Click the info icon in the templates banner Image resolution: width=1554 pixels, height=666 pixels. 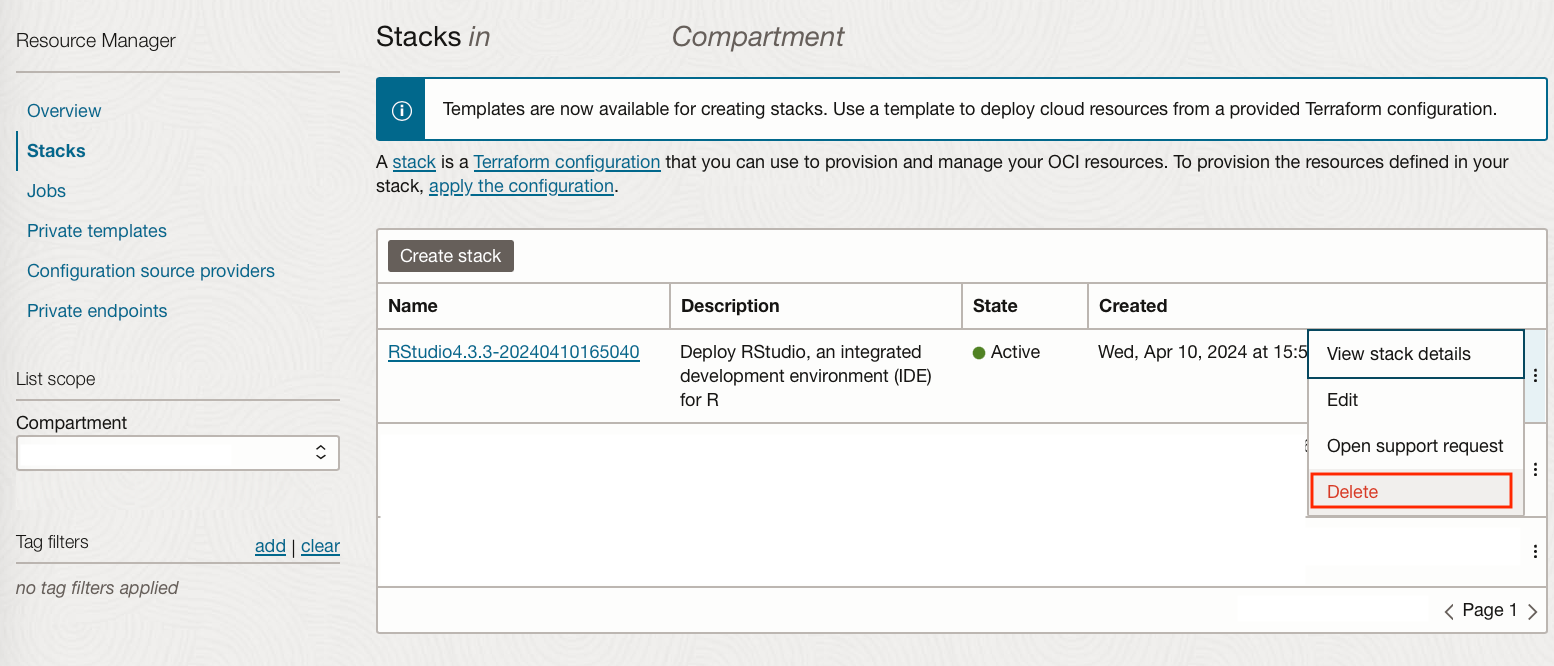[401, 109]
